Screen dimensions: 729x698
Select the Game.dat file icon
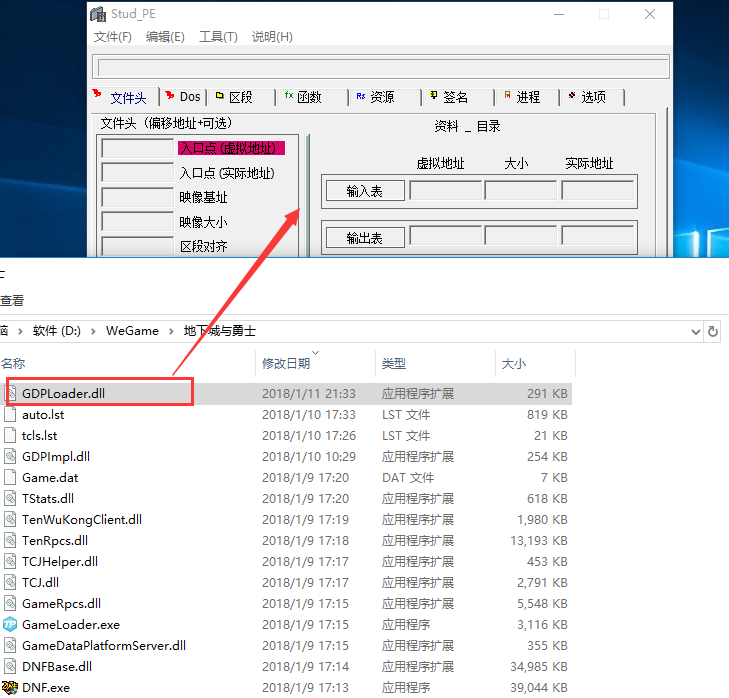click(x=10, y=477)
